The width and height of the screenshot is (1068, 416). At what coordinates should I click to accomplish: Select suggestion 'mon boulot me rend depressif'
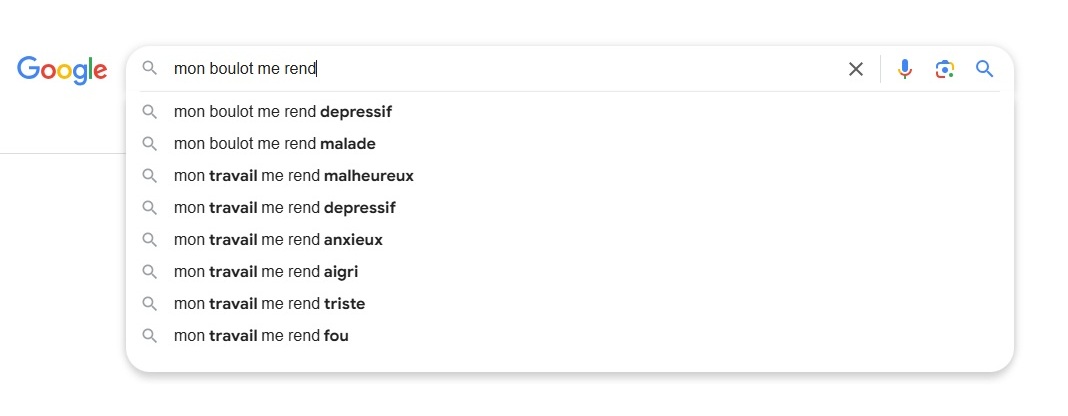pos(283,112)
